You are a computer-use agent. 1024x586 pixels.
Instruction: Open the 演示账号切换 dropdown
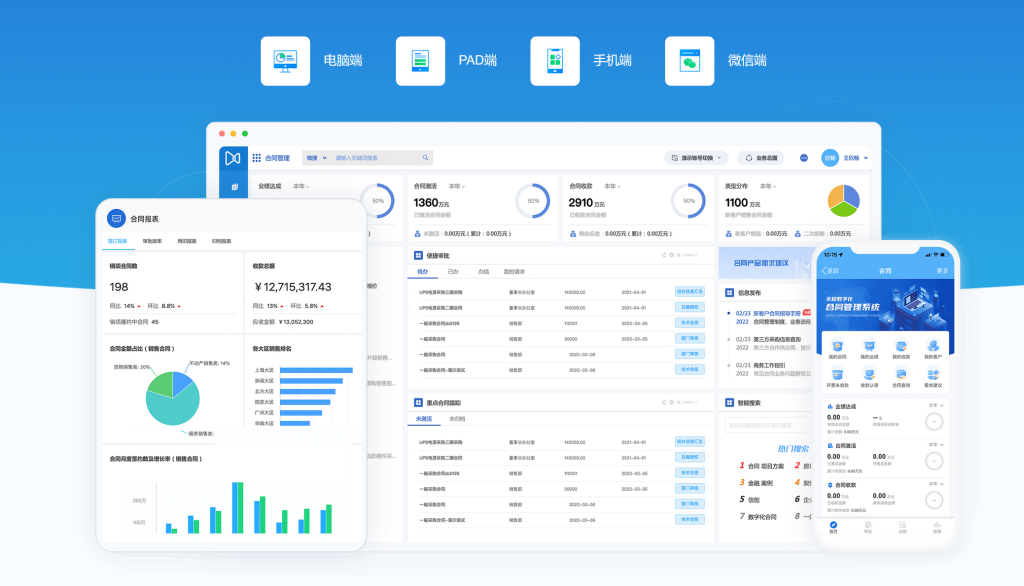coord(696,158)
